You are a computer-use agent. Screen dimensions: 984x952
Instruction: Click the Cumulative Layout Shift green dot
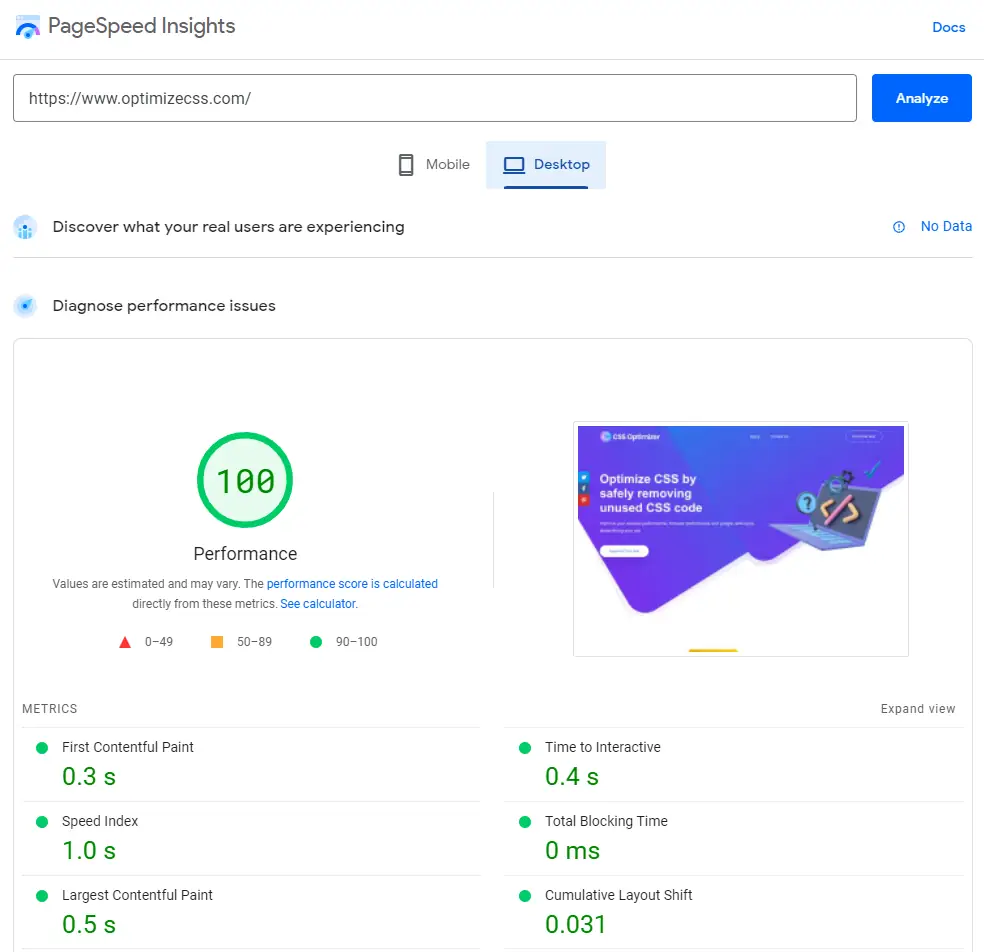pos(525,896)
